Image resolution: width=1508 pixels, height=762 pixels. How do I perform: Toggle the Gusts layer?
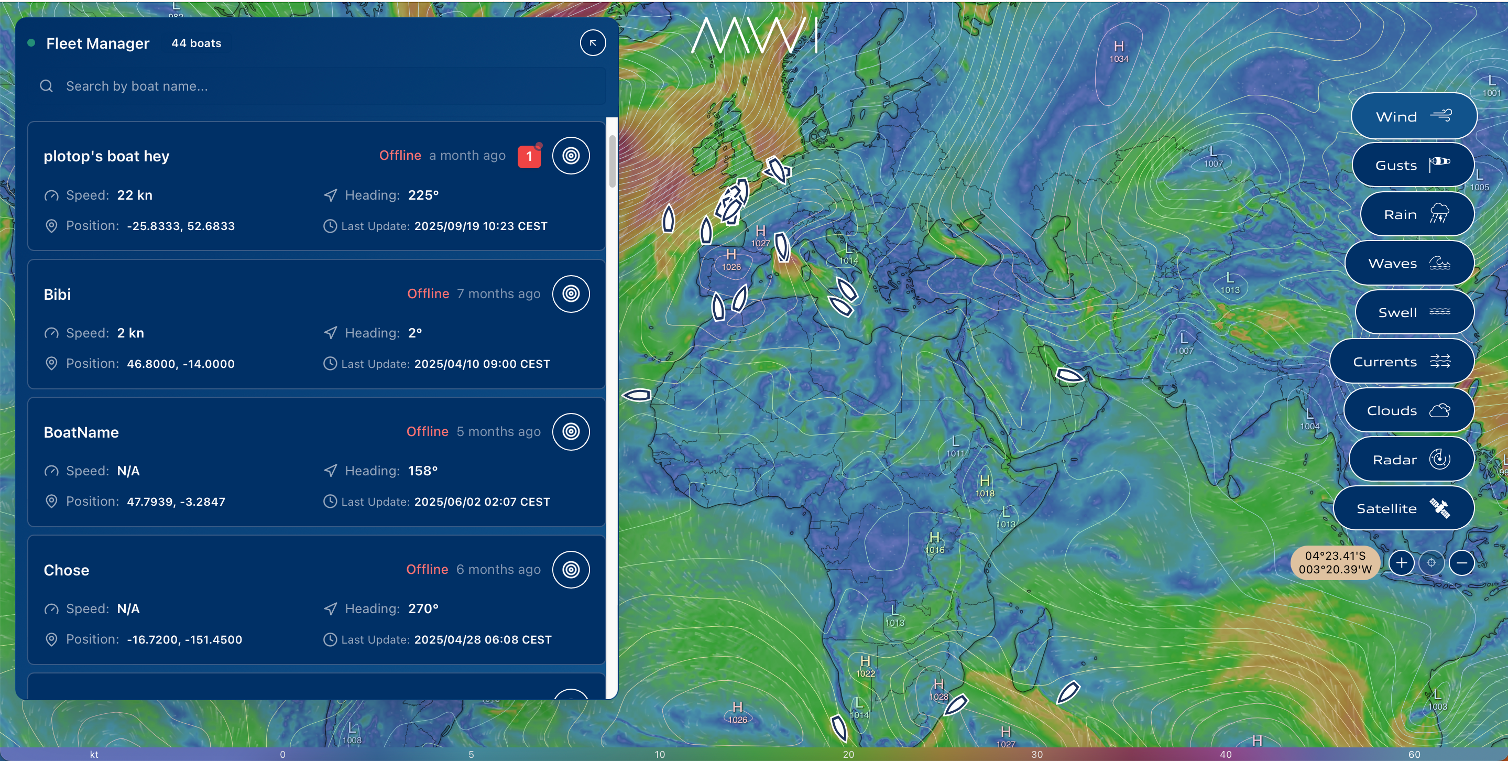(x=1413, y=165)
